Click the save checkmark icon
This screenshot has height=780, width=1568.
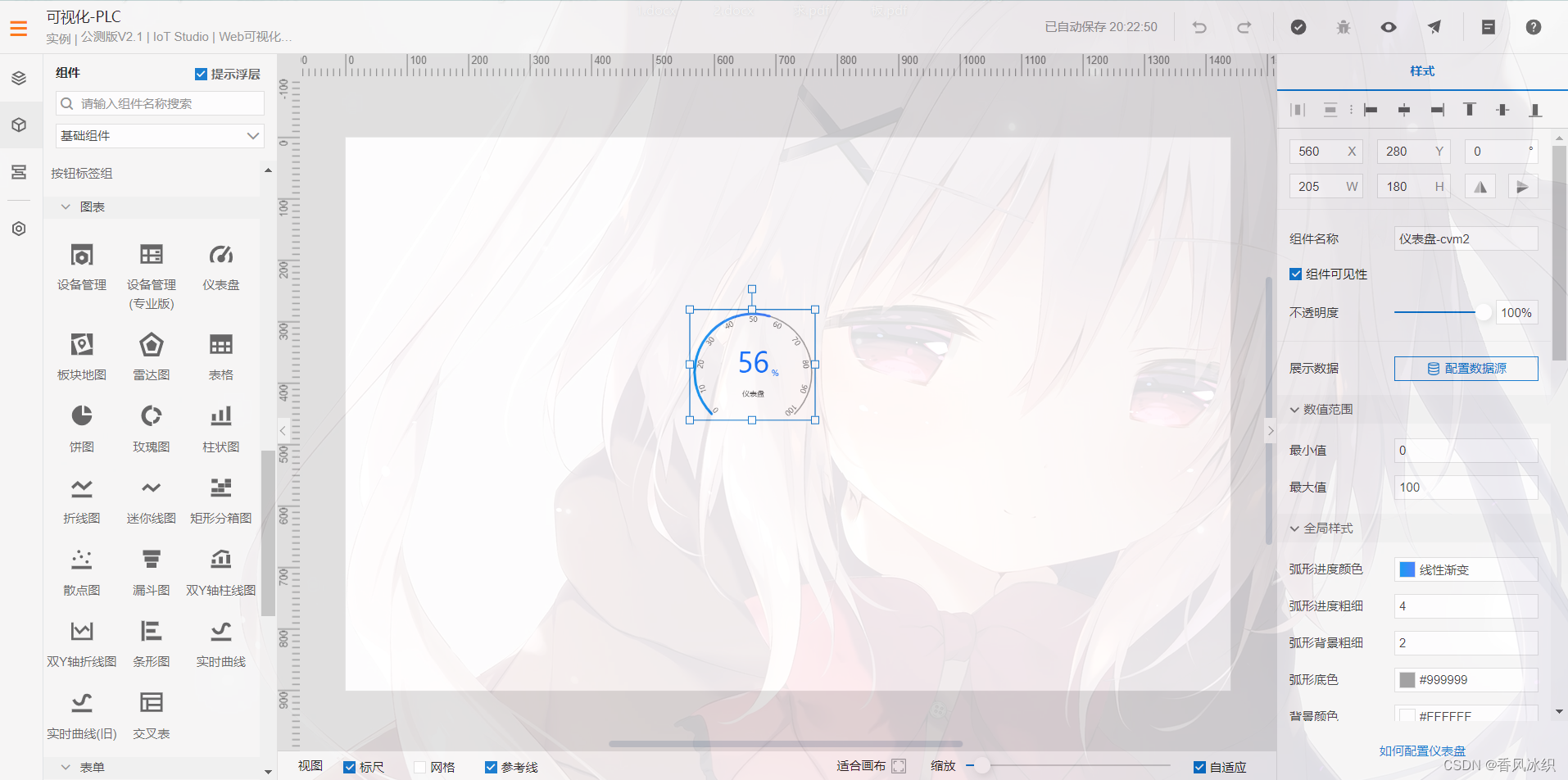point(1298,27)
